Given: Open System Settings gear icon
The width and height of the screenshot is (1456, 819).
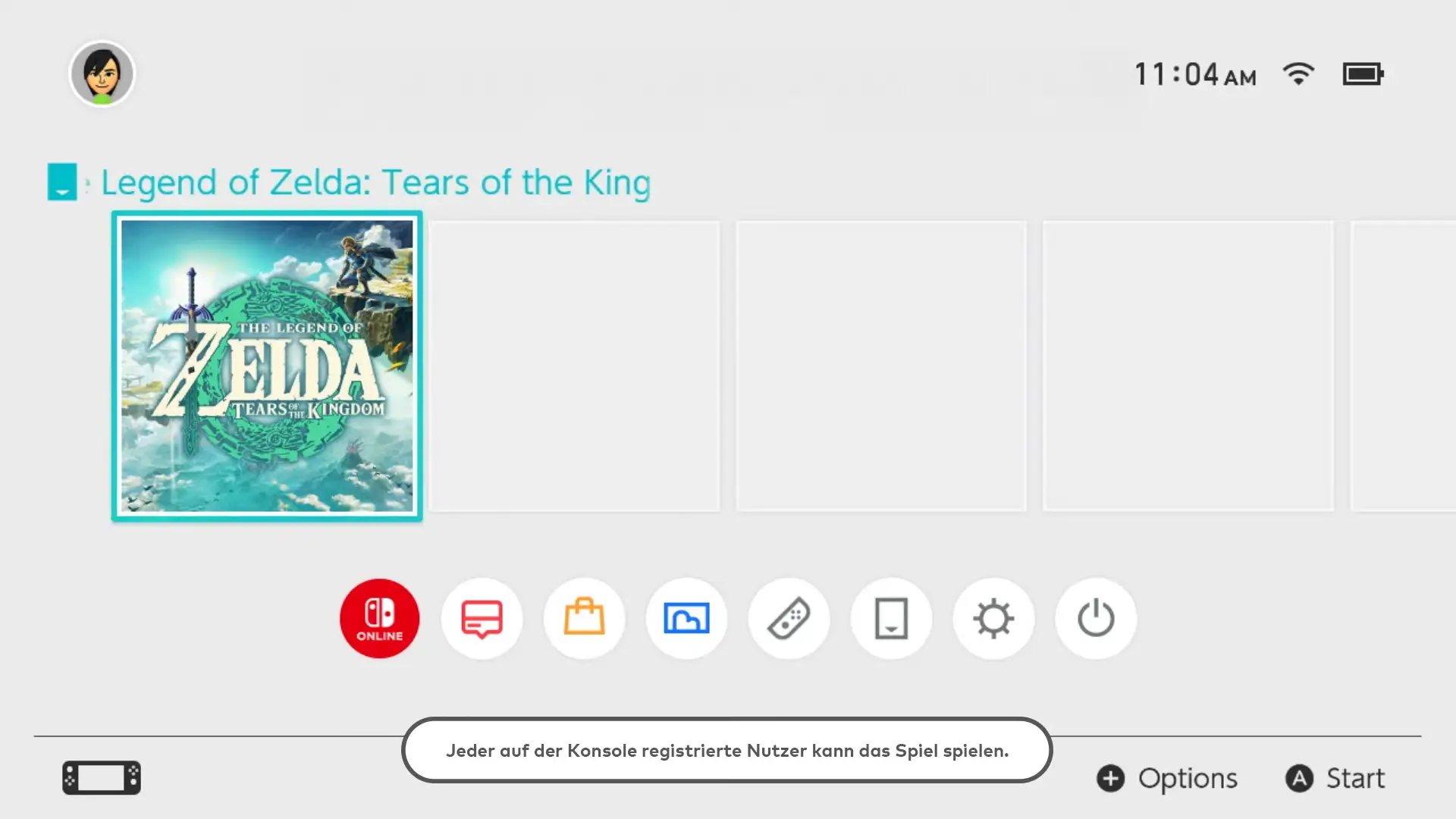Looking at the screenshot, I should (x=993, y=618).
